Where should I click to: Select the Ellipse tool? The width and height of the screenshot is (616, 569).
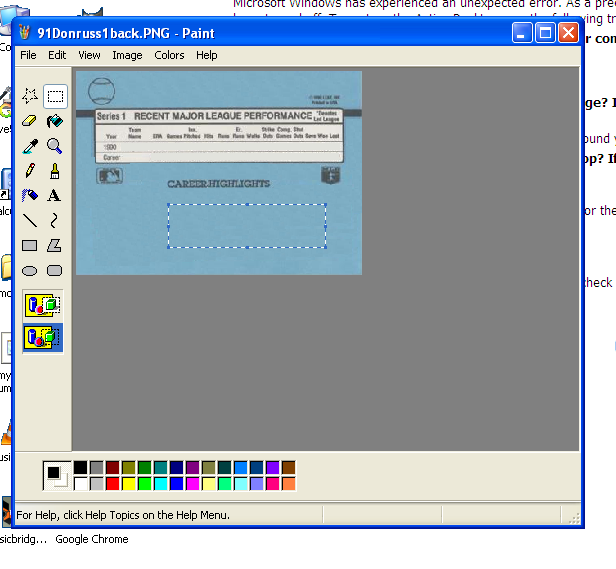point(30,271)
